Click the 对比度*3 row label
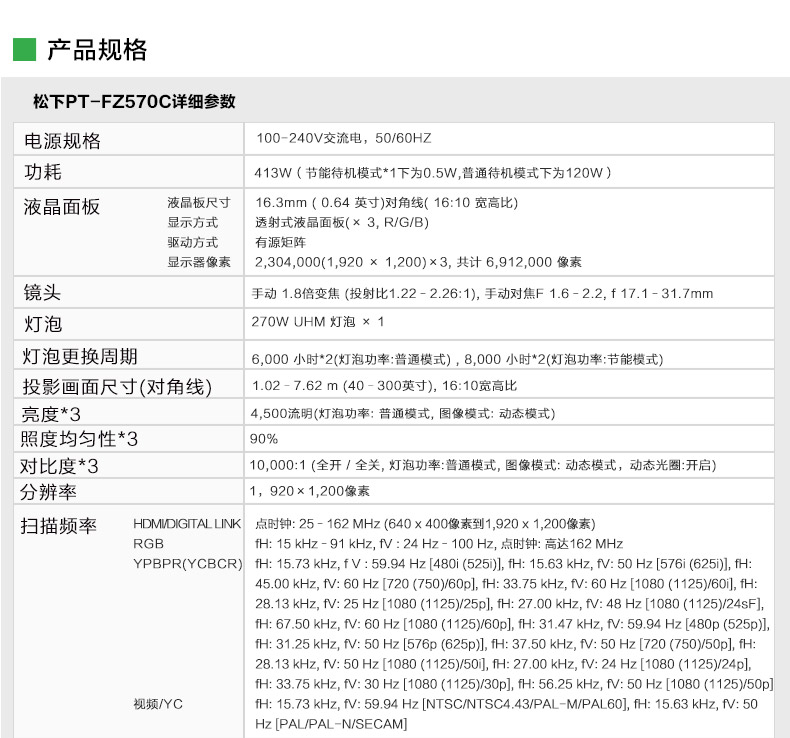Viewport: 790px width, 738px height. tap(59, 466)
